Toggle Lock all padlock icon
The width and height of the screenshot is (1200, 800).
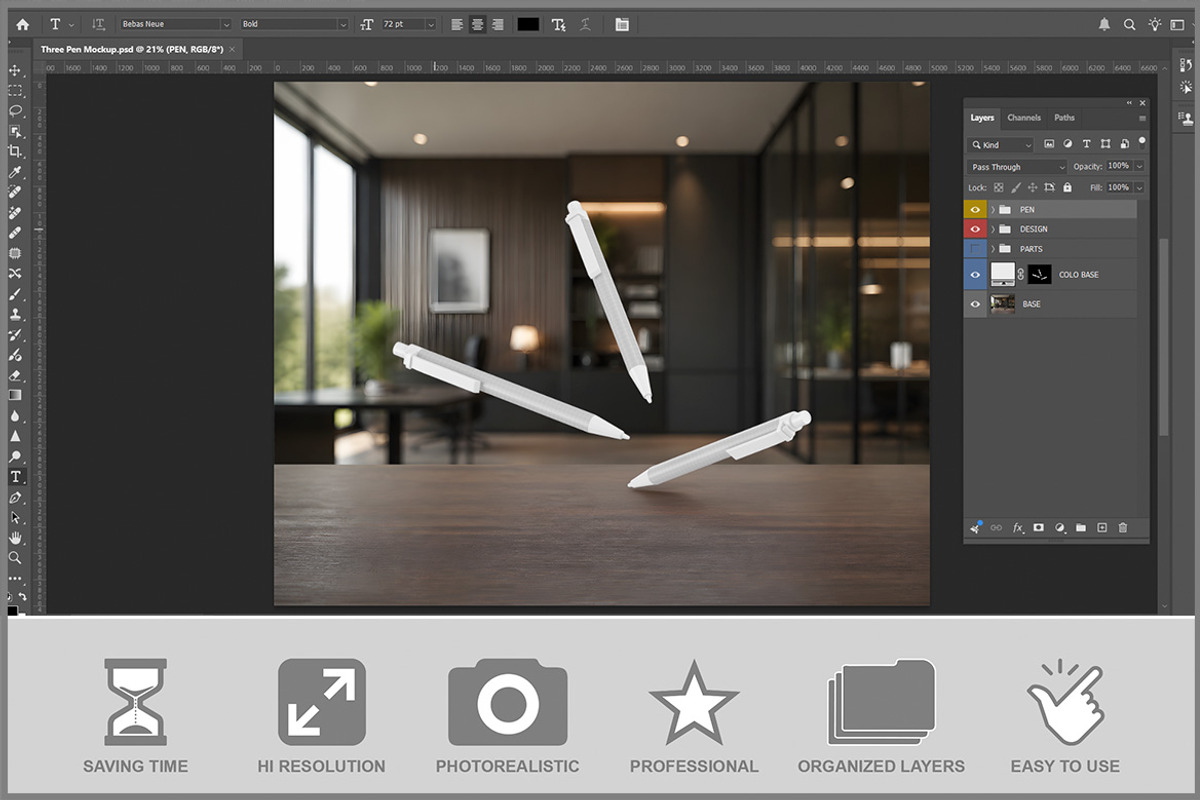pyautogui.click(x=1067, y=188)
